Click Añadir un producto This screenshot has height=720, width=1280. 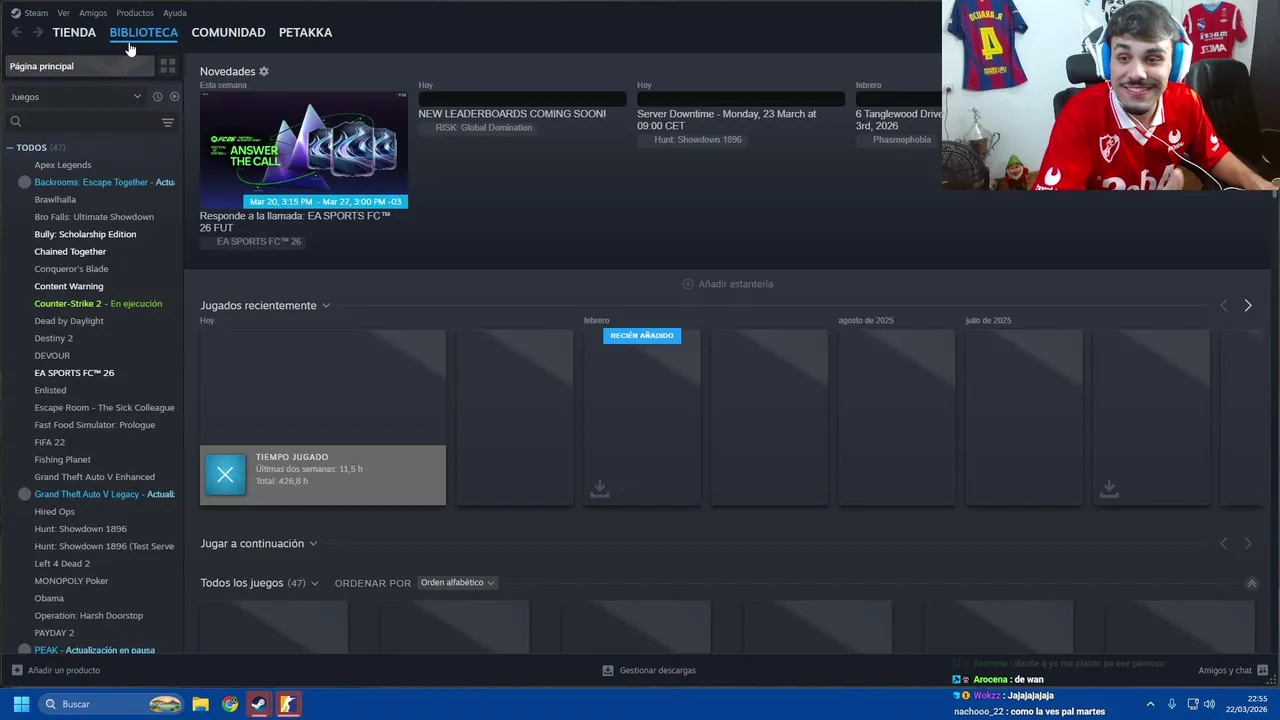(x=56, y=670)
